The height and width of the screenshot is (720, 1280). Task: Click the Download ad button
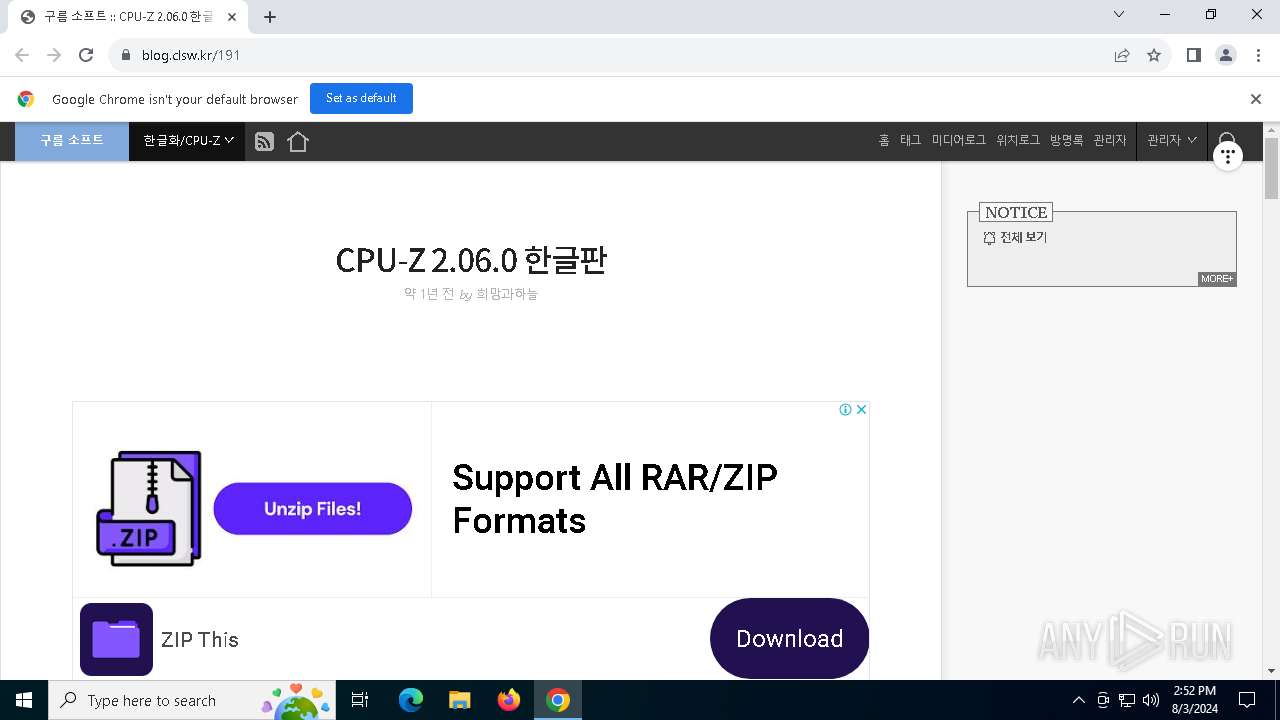point(789,638)
